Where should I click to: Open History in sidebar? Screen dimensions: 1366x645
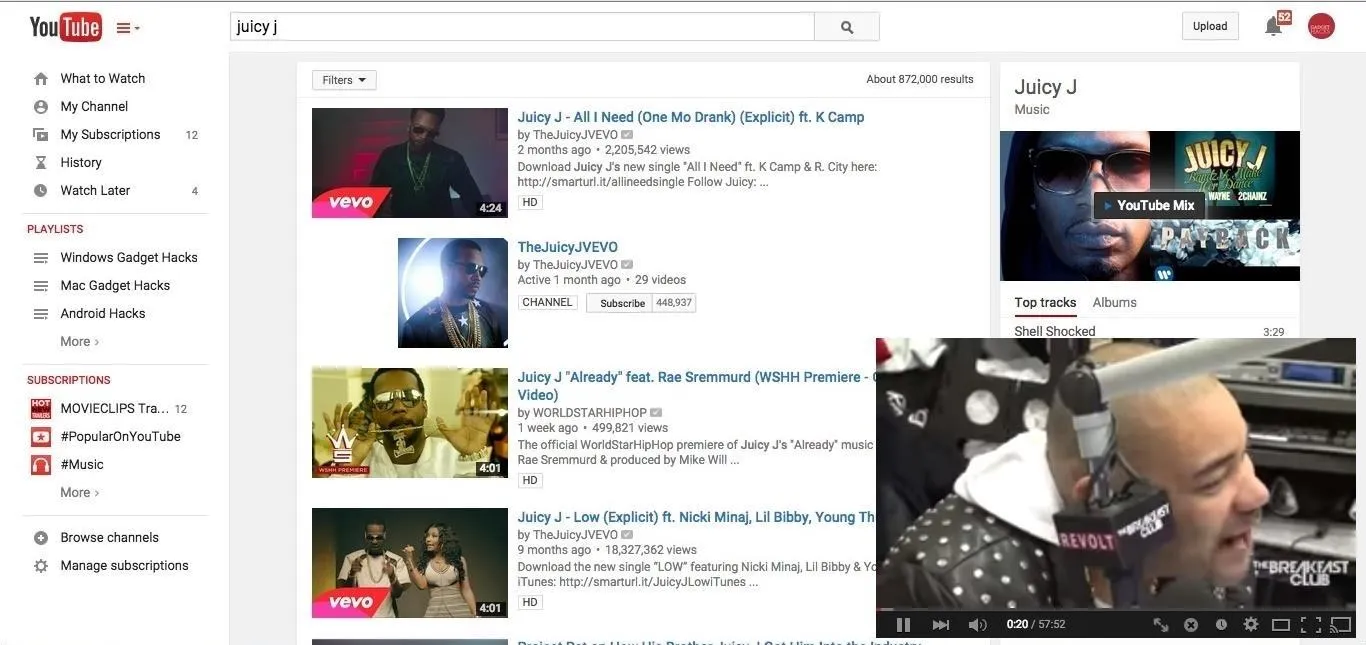click(81, 162)
